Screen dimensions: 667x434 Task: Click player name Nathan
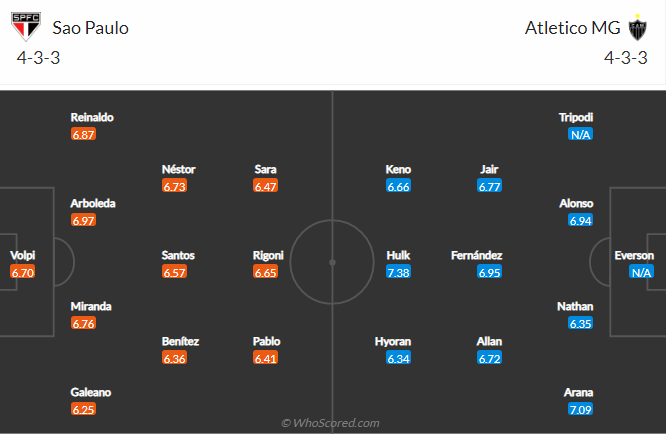pyautogui.click(x=575, y=306)
